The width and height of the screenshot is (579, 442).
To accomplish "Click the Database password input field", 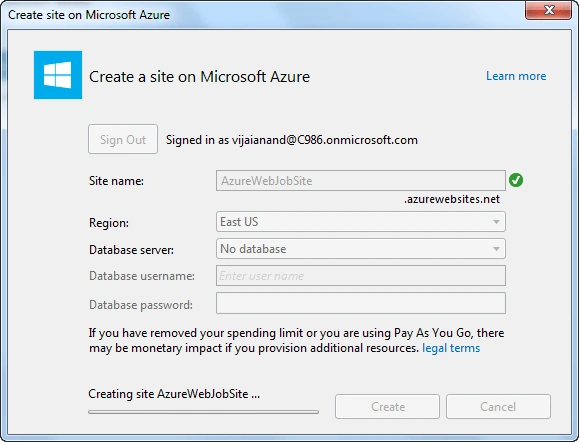I will click(361, 303).
